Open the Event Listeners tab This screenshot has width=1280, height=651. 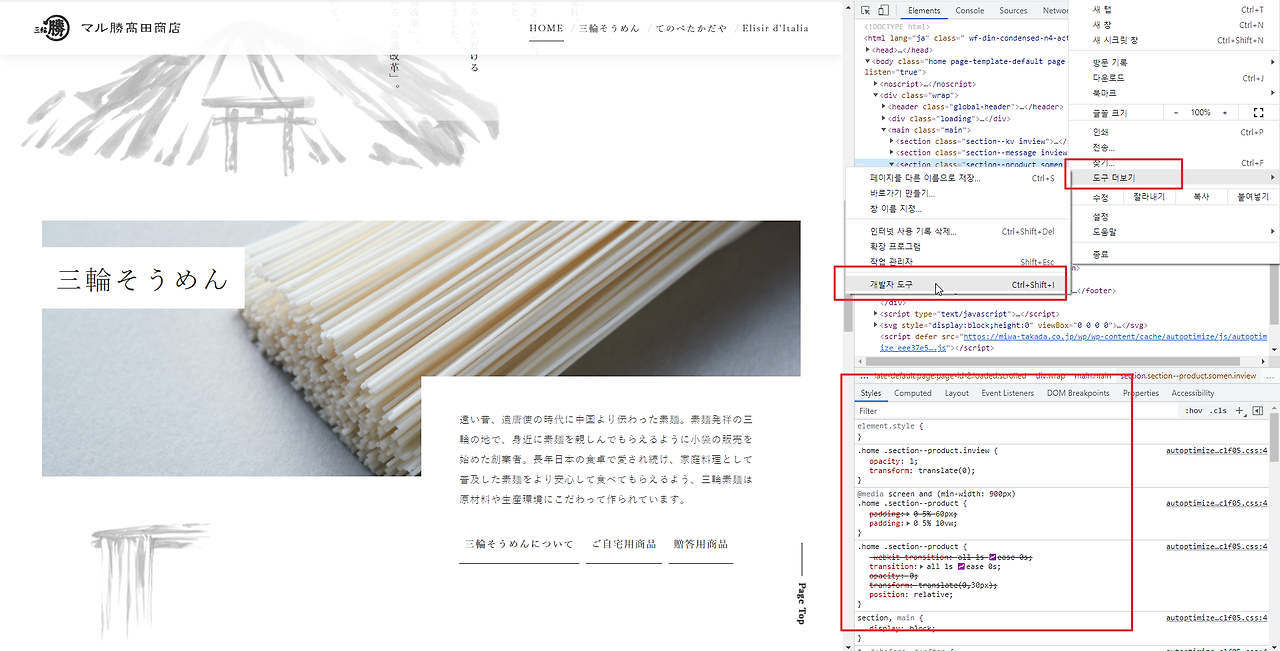click(1008, 393)
